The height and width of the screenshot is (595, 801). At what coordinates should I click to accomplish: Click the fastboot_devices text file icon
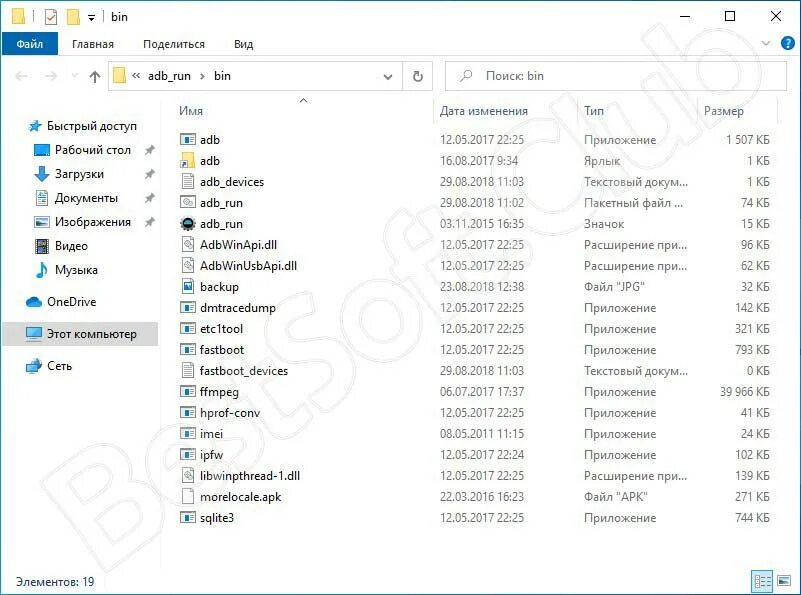(188, 370)
